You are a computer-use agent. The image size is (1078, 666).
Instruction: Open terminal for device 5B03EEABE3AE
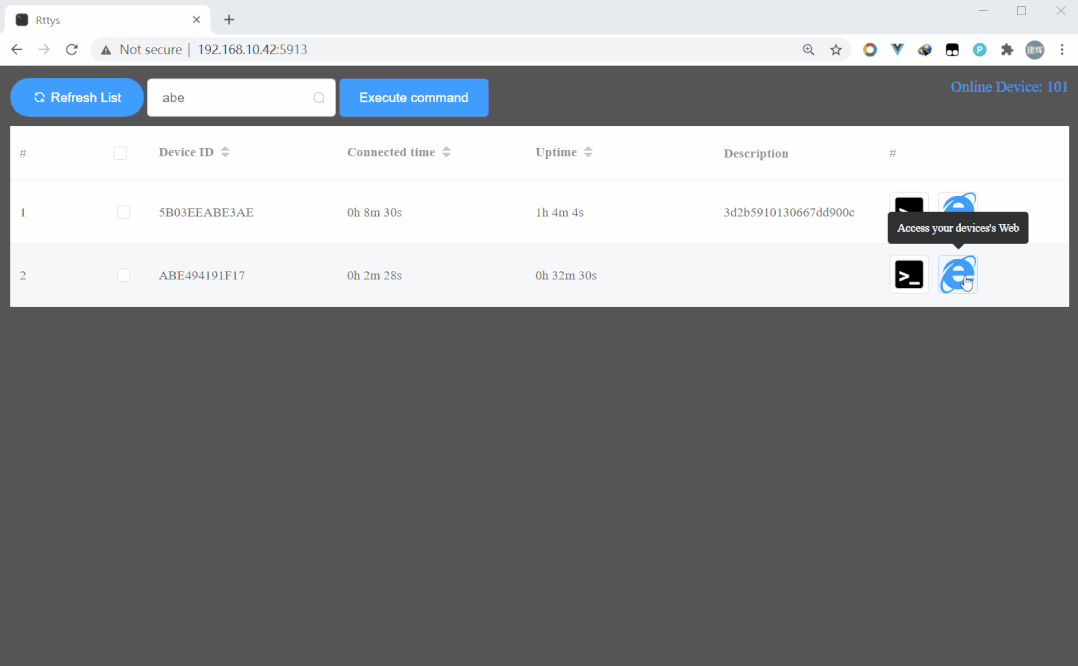908,205
